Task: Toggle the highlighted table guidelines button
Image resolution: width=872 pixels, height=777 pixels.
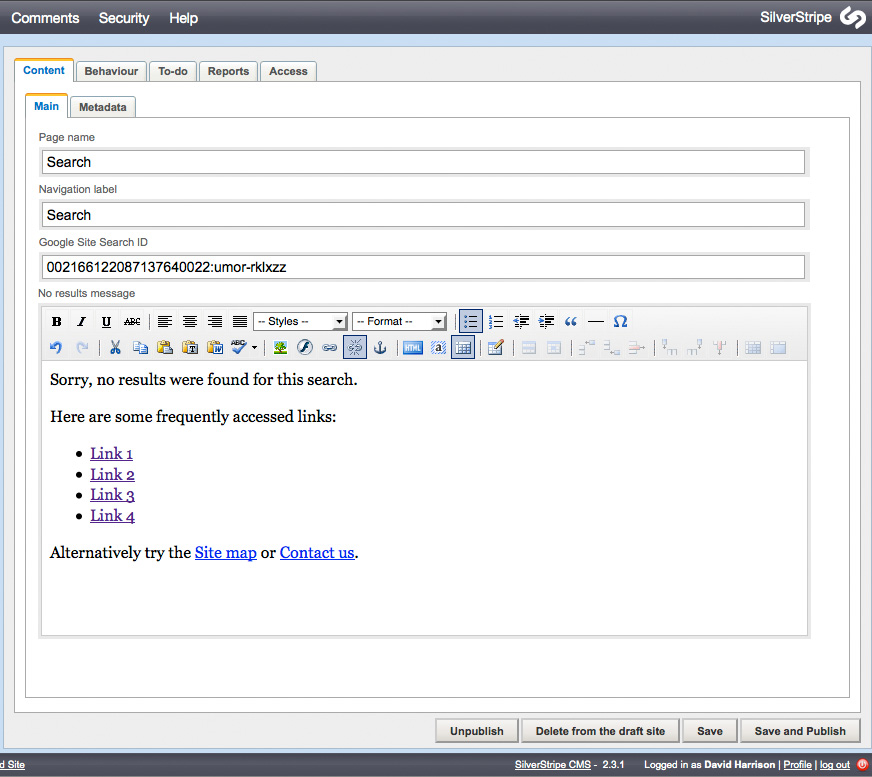Action: (463, 348)
